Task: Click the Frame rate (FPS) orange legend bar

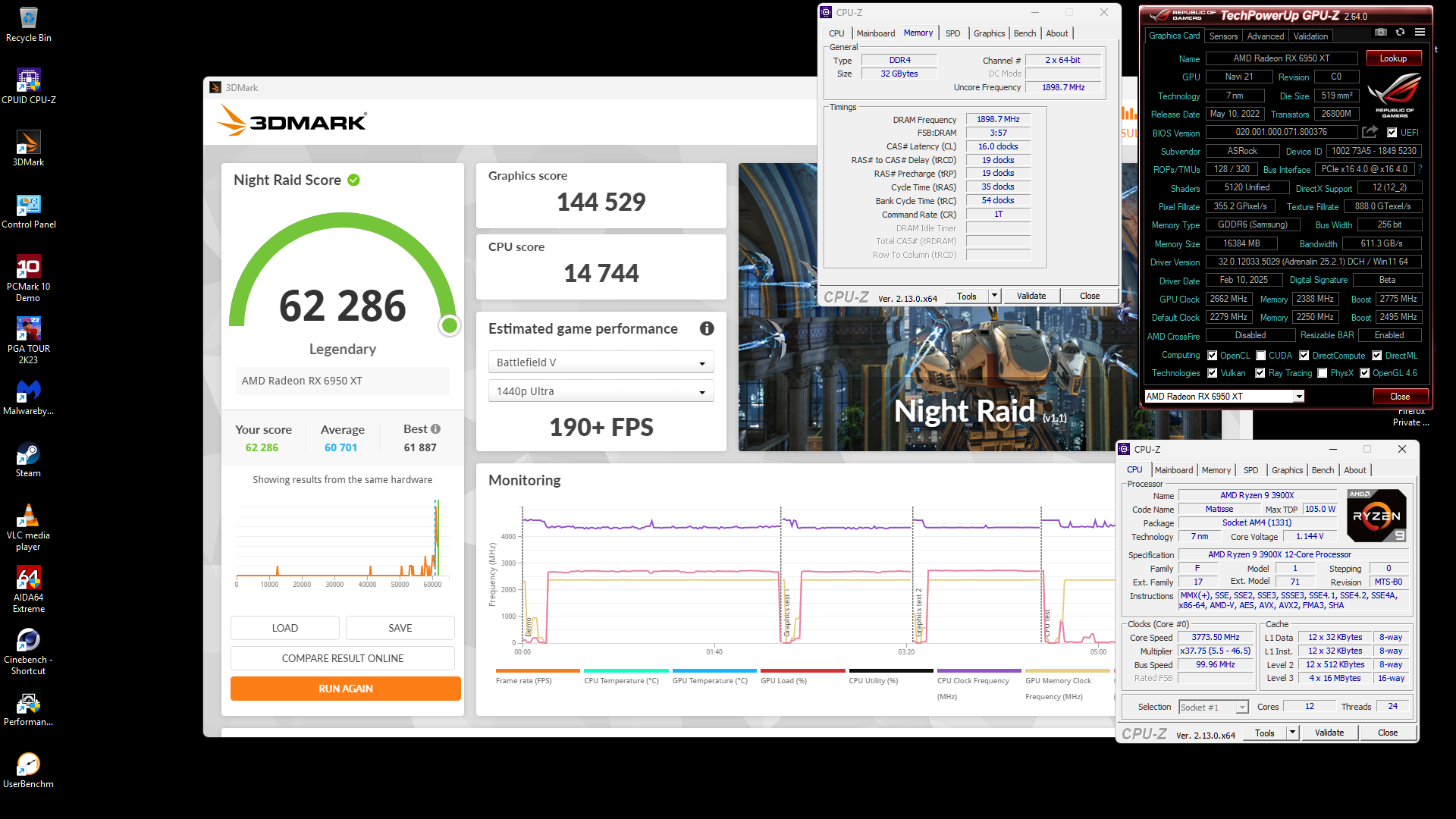Action: [x=538, y=671]
